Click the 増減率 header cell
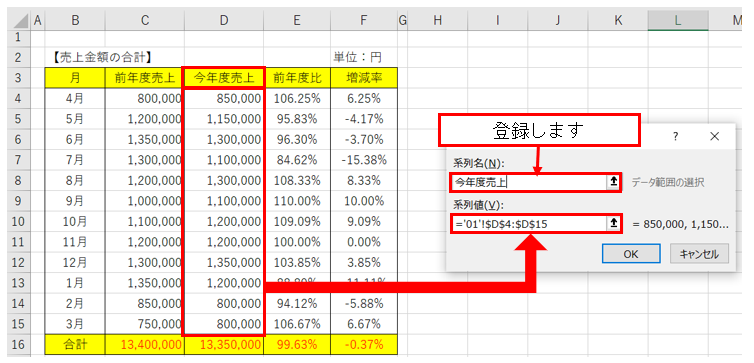The width and height of the screenshot is (754, 363). click(364, 77)
